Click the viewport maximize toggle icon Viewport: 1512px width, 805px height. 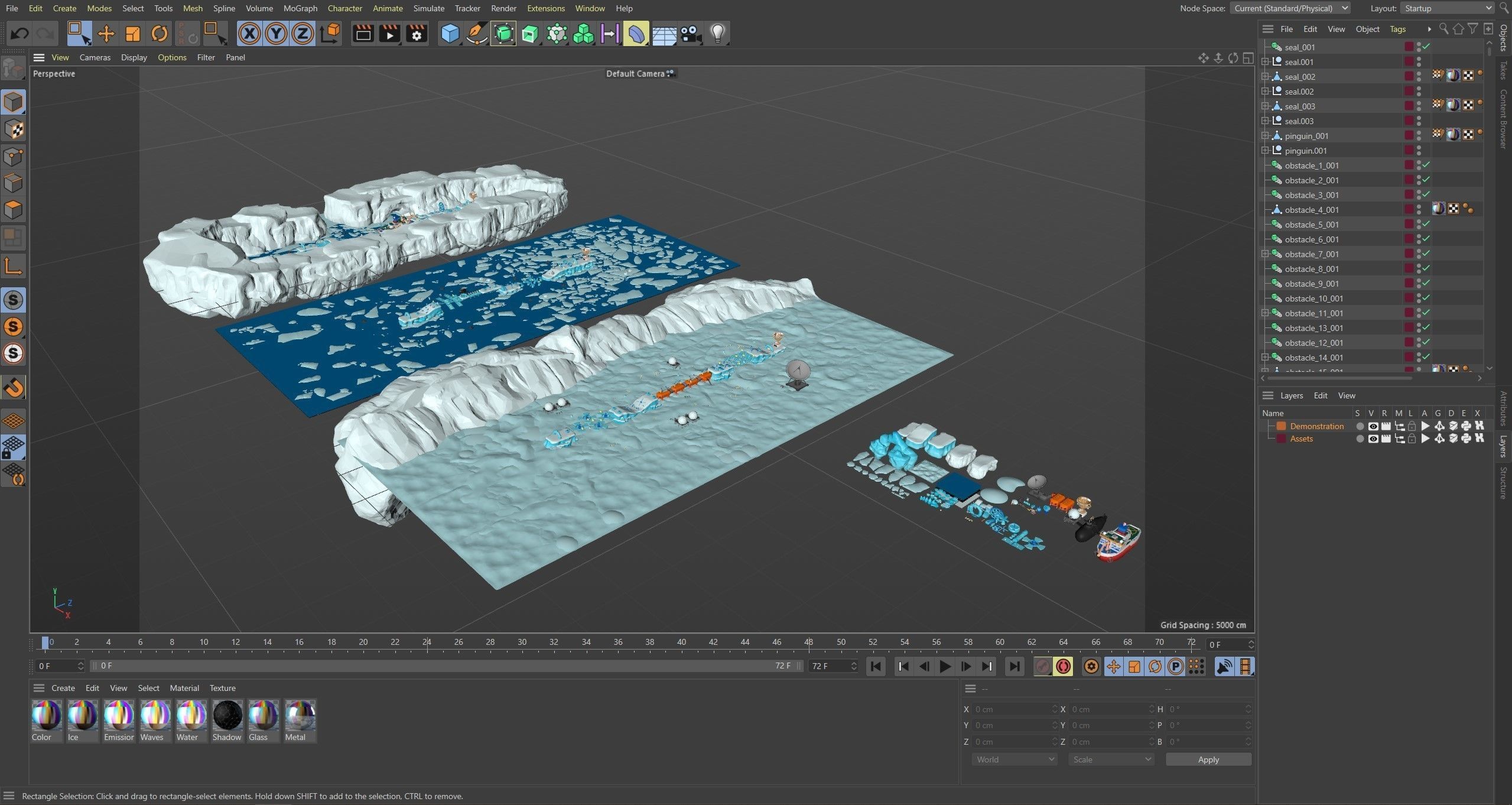(1248, 58)
